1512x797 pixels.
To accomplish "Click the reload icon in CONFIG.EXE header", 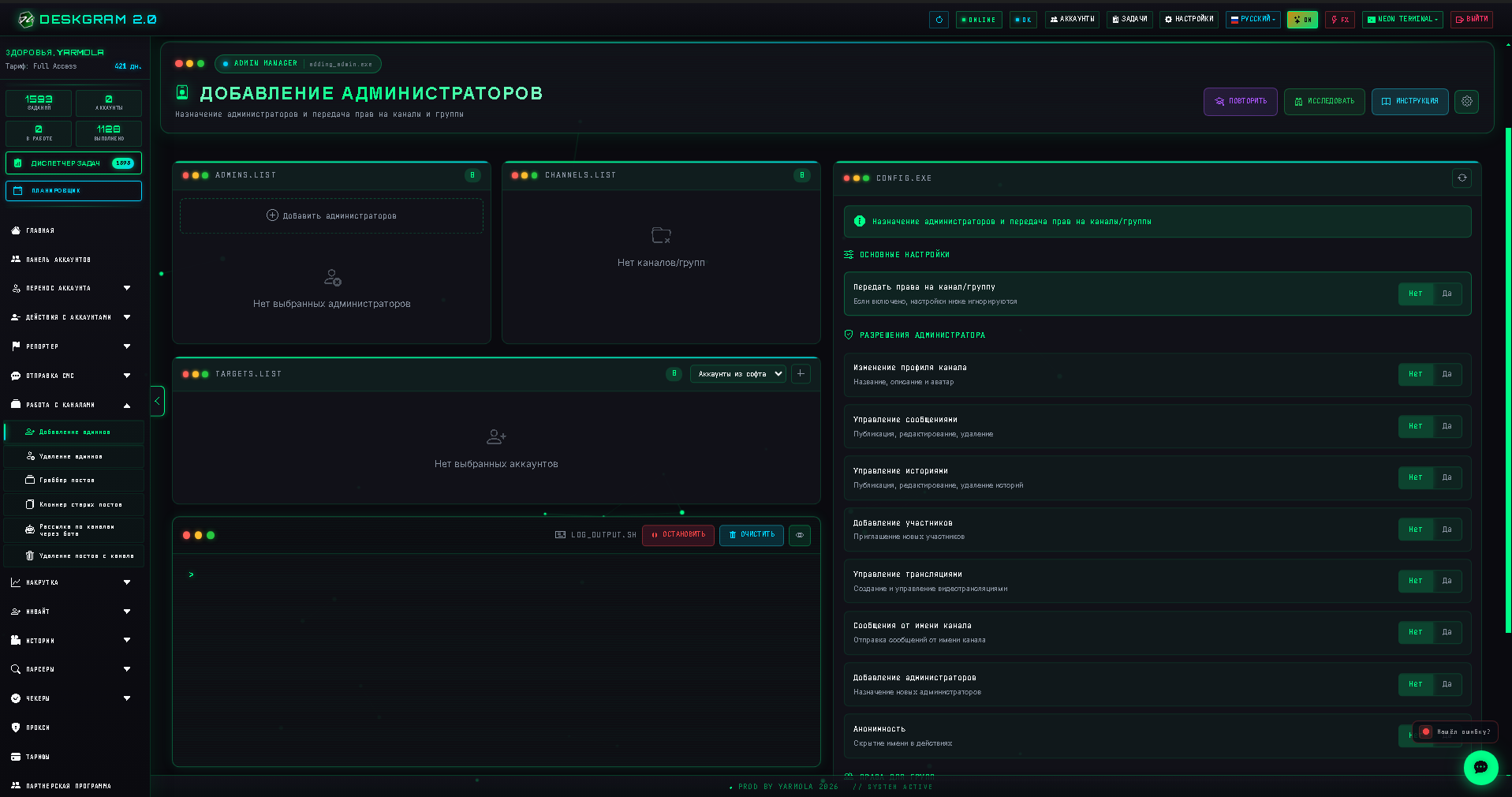I will coord(1462,178).
